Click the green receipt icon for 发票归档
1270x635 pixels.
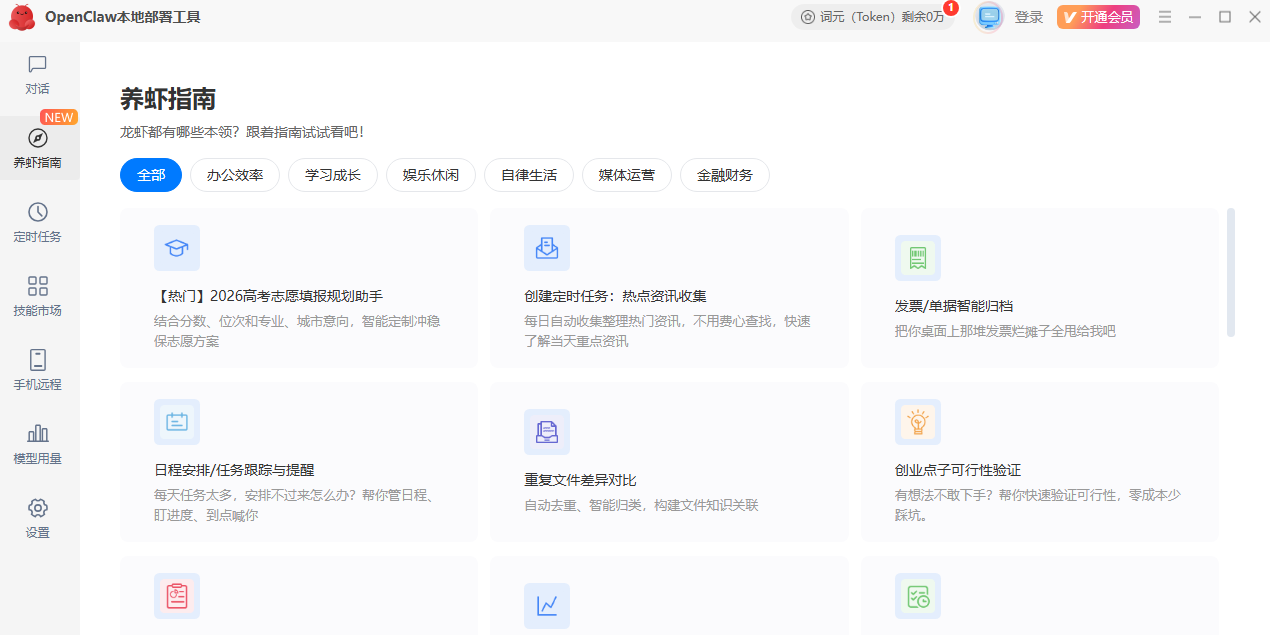tap(918, 258)
